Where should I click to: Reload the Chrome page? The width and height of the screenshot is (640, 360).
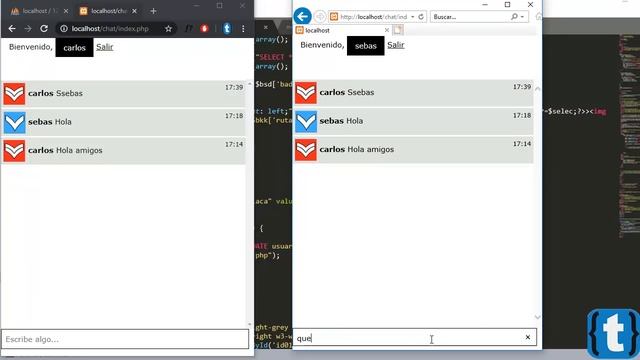coord(44,29)
